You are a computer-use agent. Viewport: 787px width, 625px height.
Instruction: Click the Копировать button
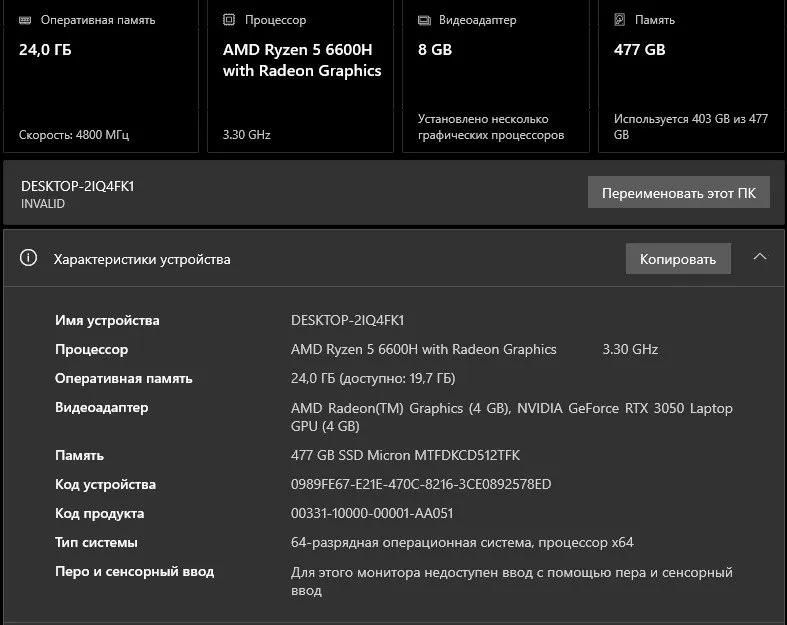pyautogui.click(x=678, y=259)
